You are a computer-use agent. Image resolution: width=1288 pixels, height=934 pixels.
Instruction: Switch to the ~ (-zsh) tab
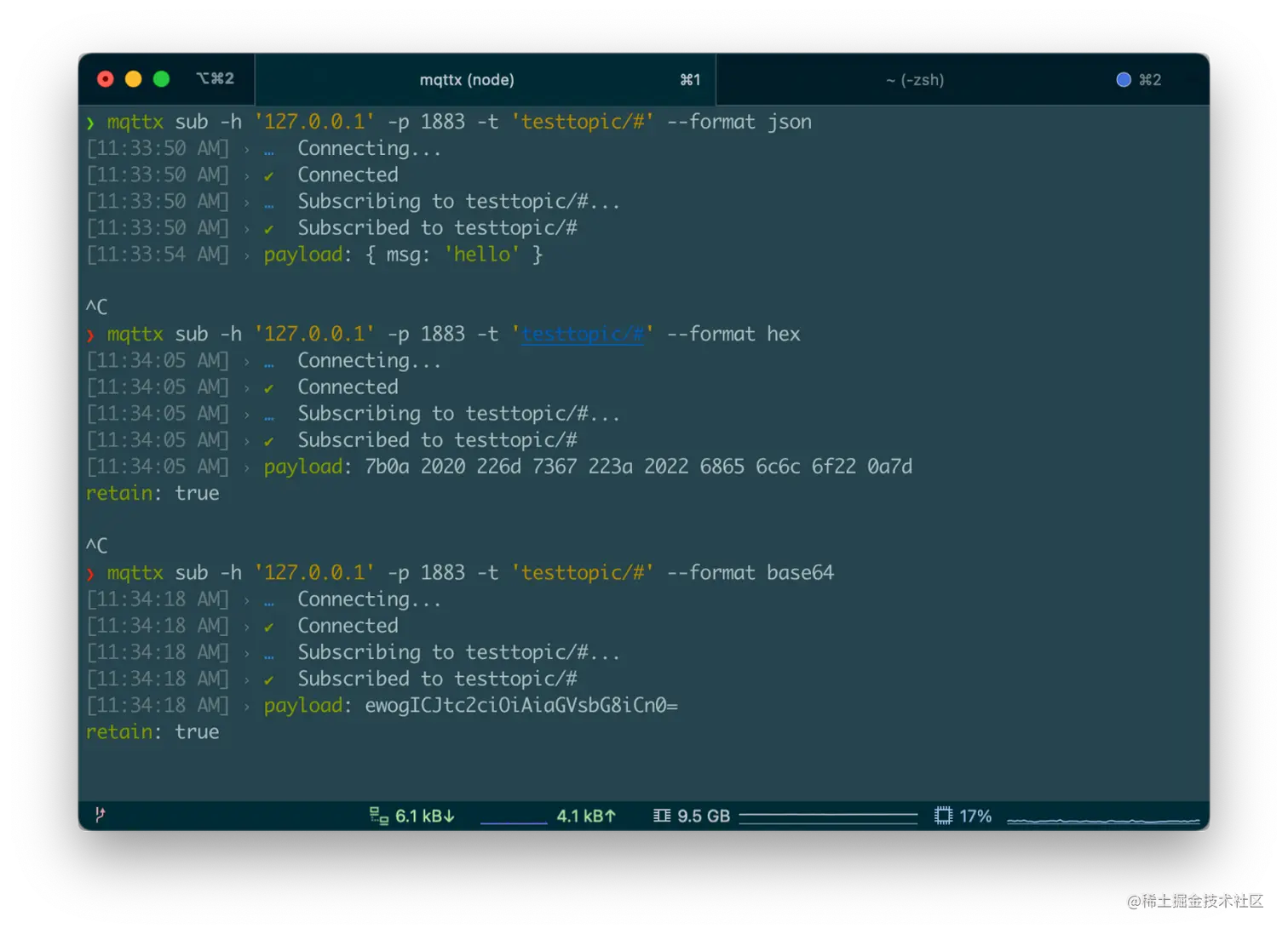963,79
